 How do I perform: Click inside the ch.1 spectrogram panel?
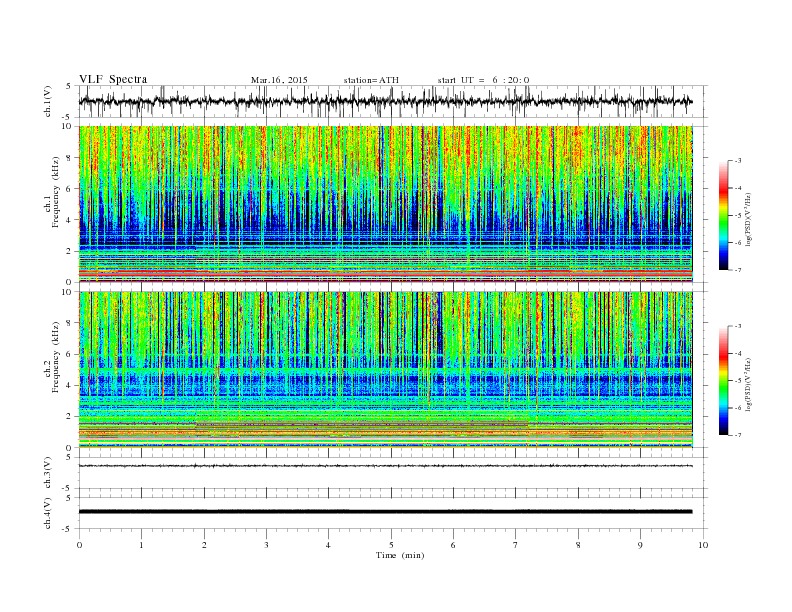pyautogui.click(x=385, y=204)
